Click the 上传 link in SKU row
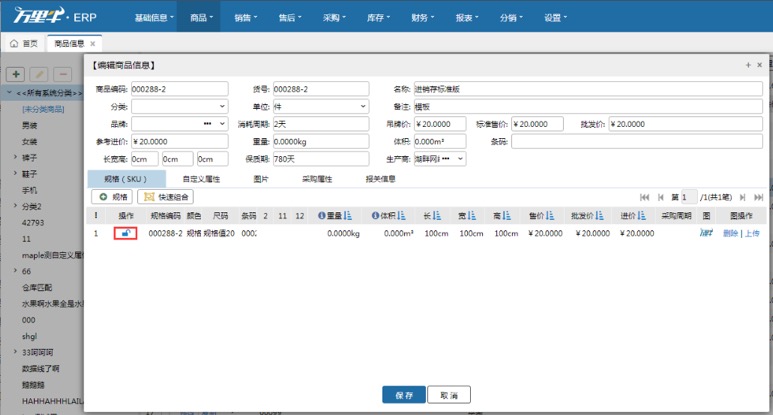Viewport: 773px width, 415px height. pyautogui.click(x=752, y=233)
